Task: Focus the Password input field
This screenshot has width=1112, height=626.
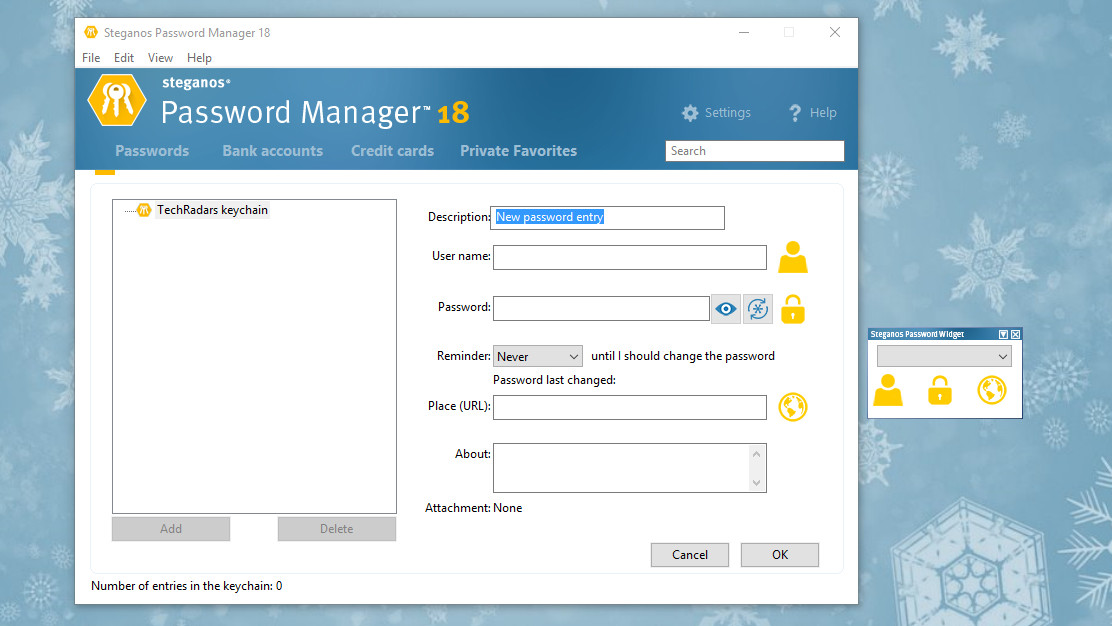Action: 601,308
